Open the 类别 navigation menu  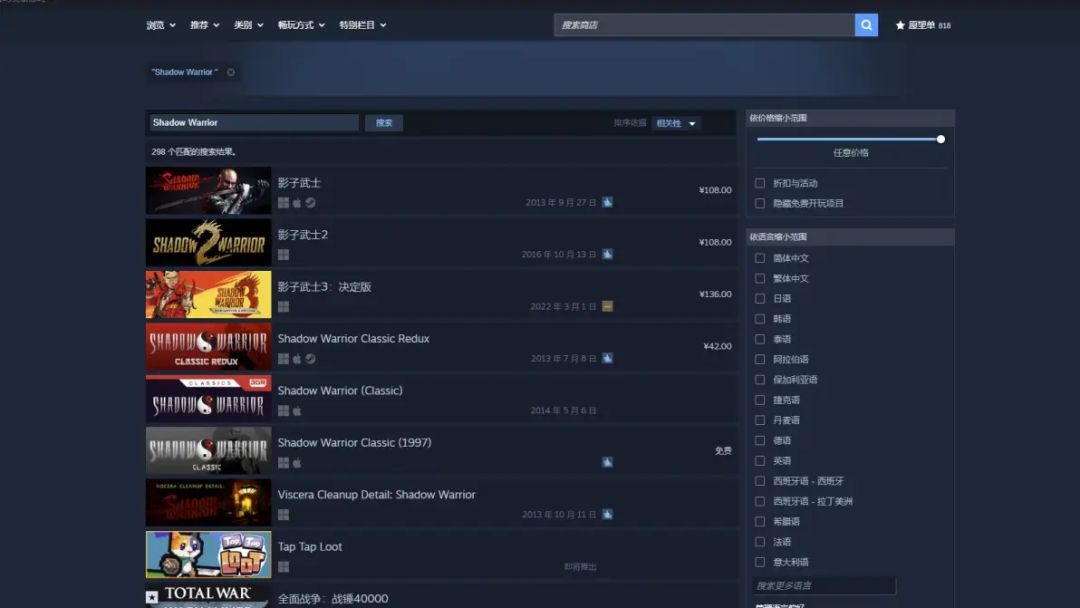click(249, 25)
